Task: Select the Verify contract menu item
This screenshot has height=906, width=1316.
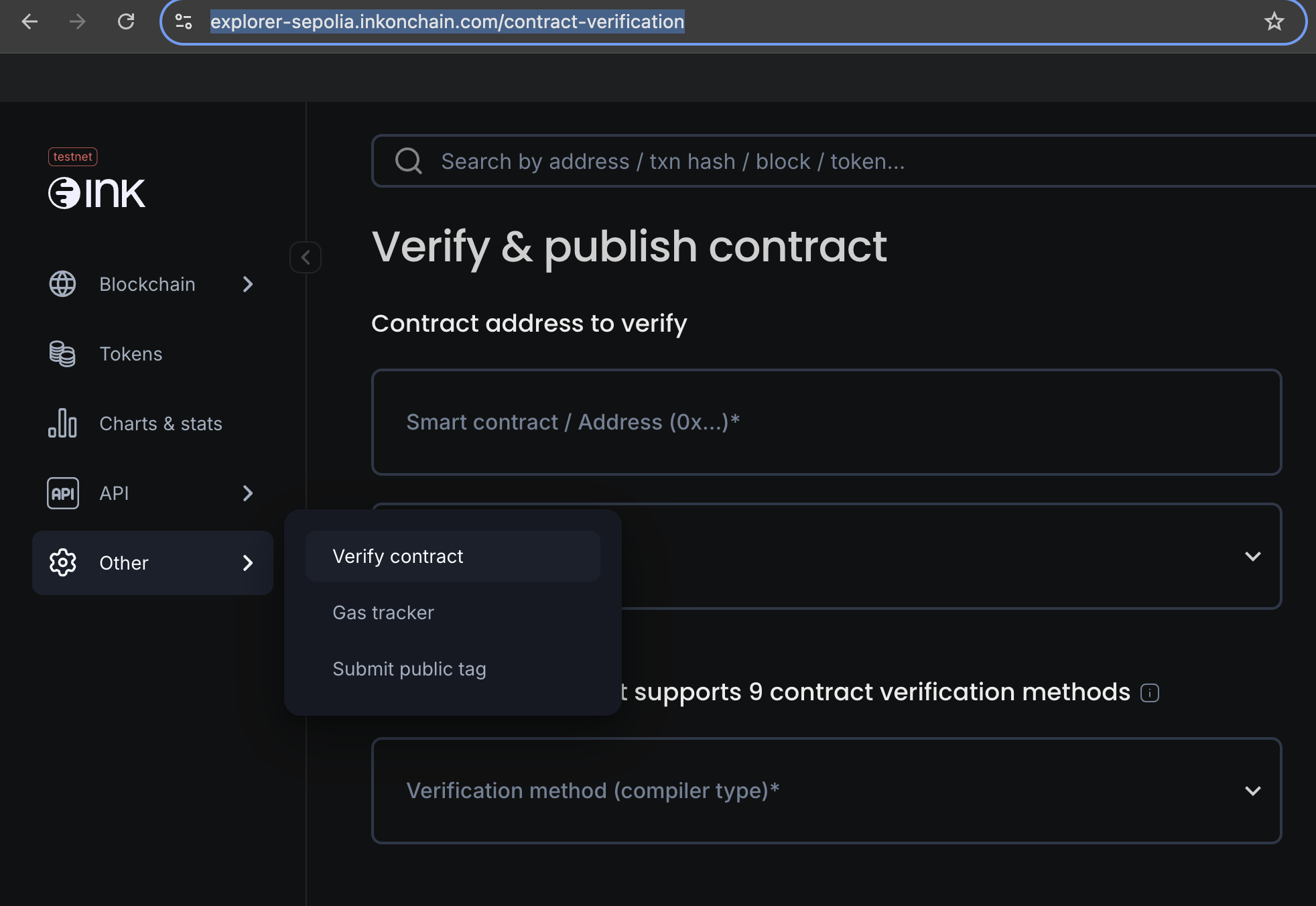Action: pos(398,555)
